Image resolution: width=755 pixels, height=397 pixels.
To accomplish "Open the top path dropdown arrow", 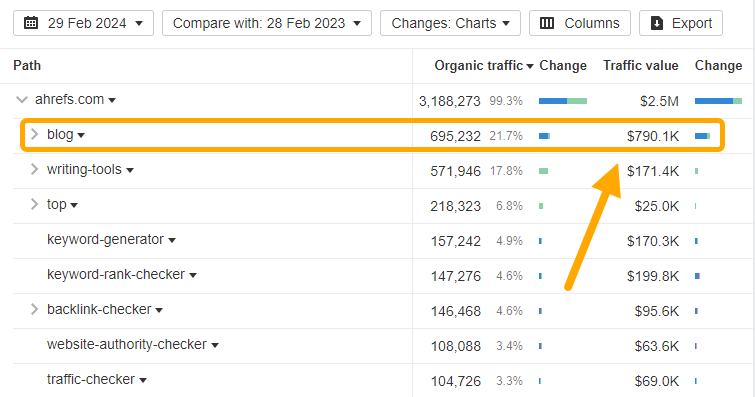I will click(x=74, y=205).
